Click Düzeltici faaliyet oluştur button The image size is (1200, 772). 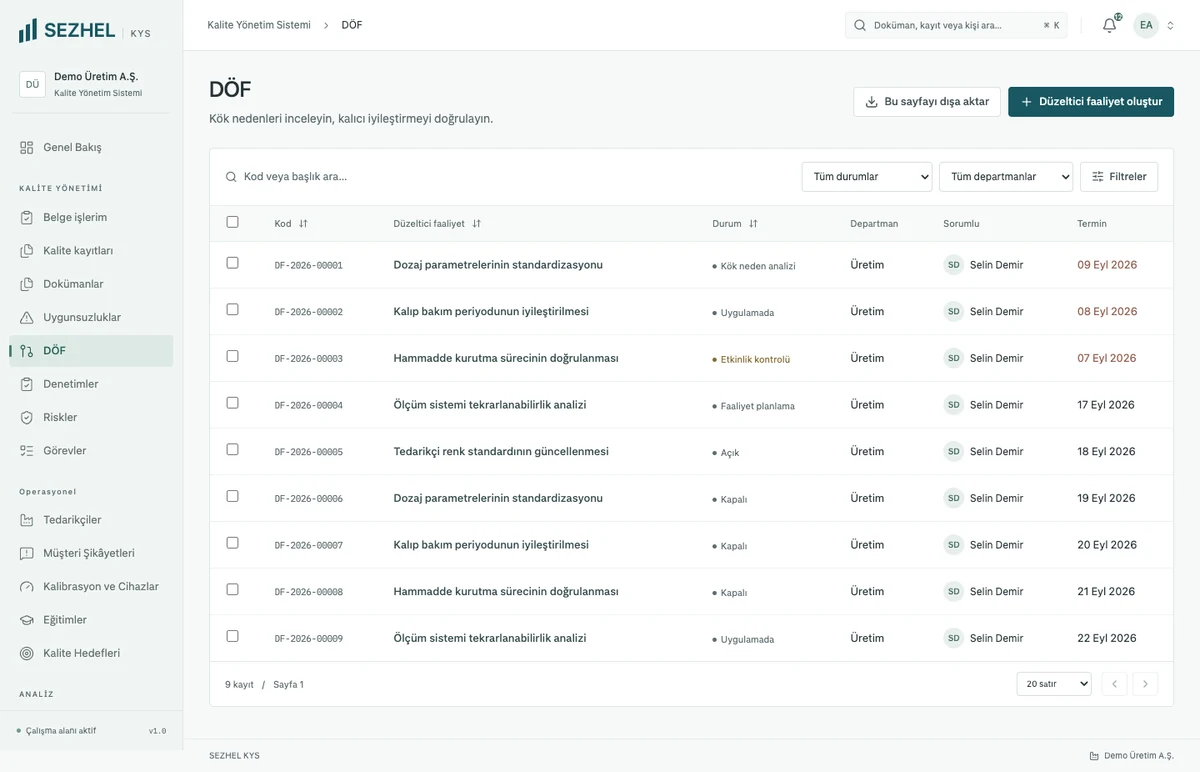1091,102
